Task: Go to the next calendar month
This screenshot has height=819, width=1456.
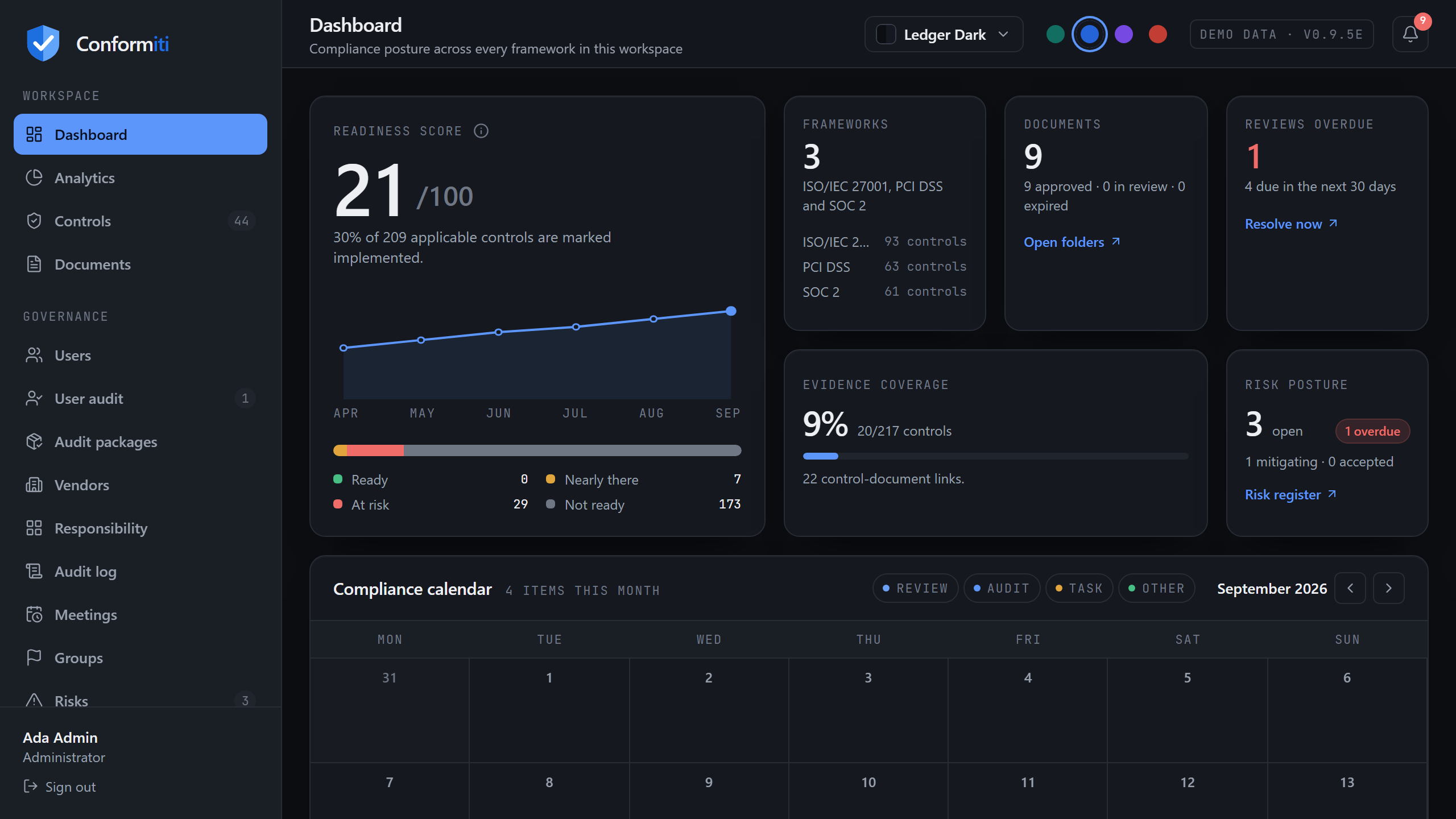Action: (1389, 588)
